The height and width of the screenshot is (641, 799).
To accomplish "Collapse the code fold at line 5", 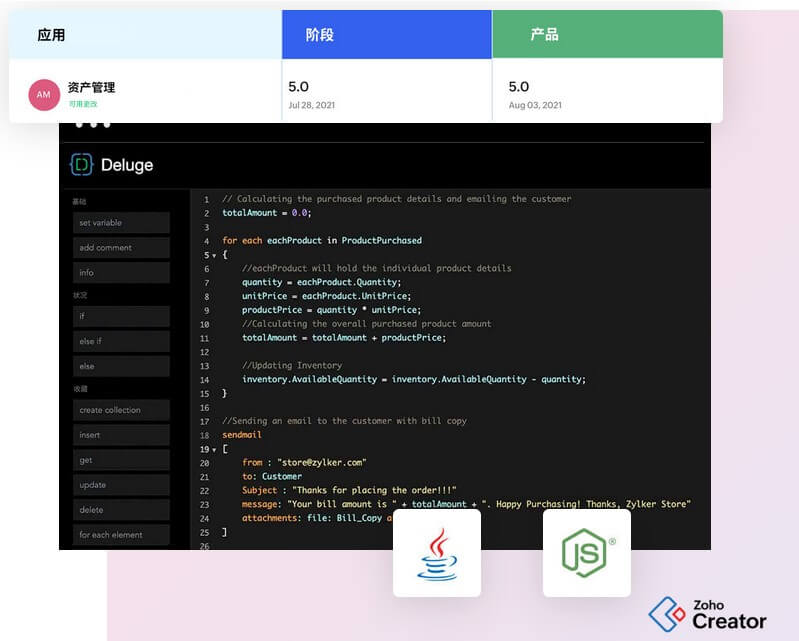I will point(215,255).
